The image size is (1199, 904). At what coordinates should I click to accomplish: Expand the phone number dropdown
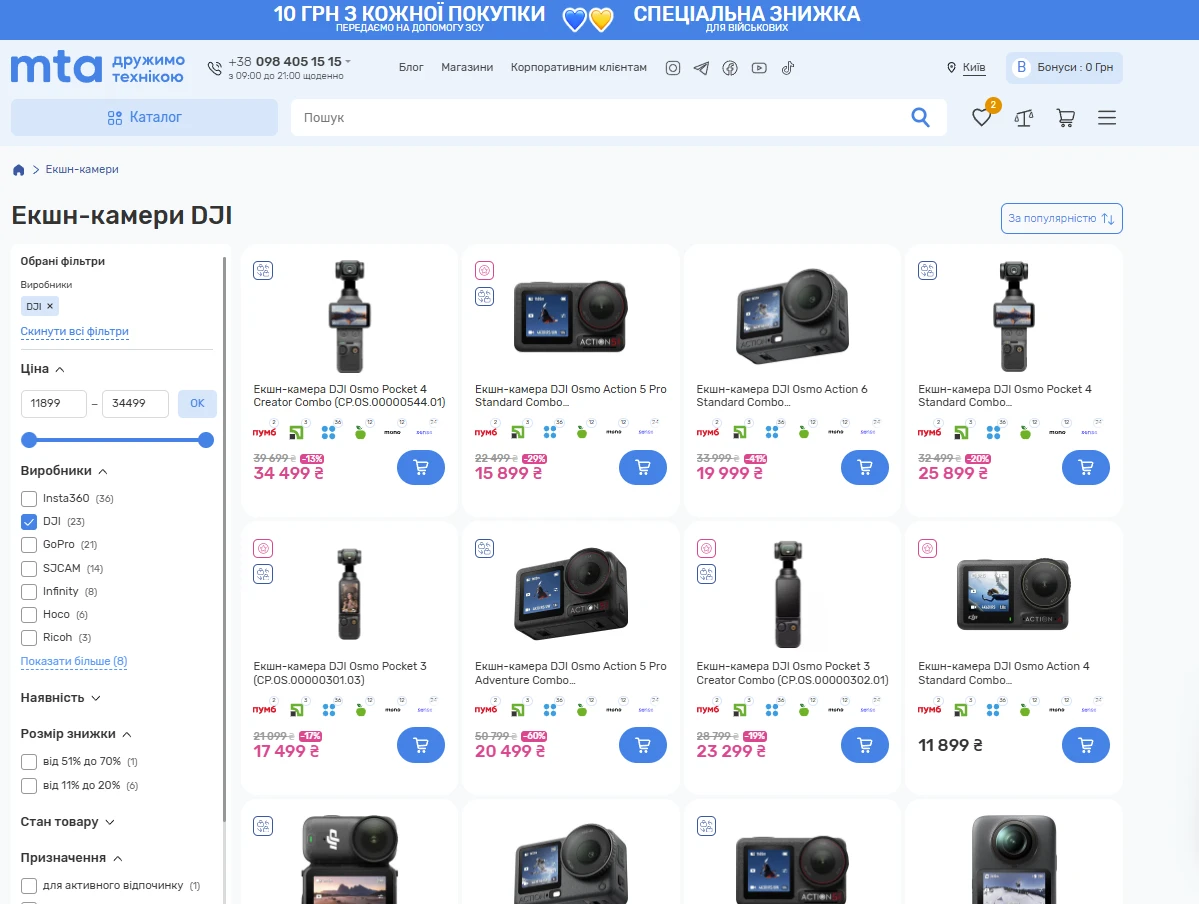click(x=348, y=61)
